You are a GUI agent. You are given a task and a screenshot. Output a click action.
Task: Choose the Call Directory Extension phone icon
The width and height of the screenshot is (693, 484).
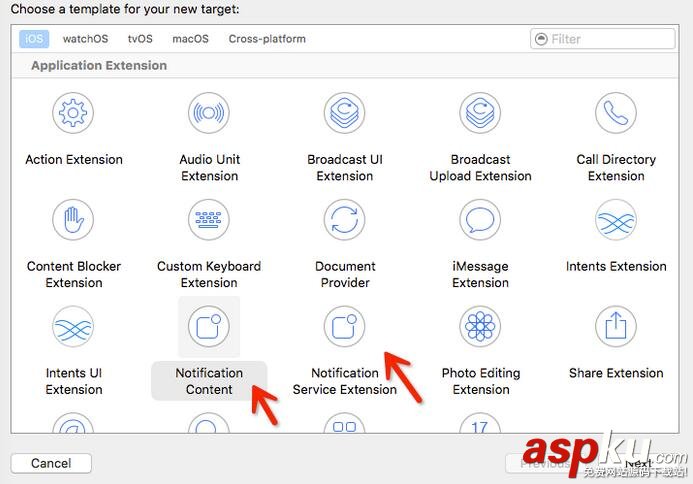(x=616, y=113)
